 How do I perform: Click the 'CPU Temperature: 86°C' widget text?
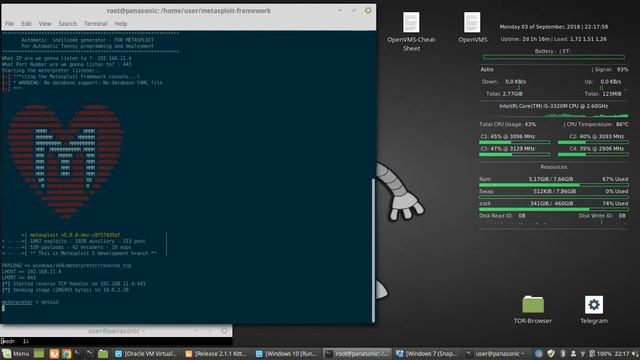(x=597, y=124)
